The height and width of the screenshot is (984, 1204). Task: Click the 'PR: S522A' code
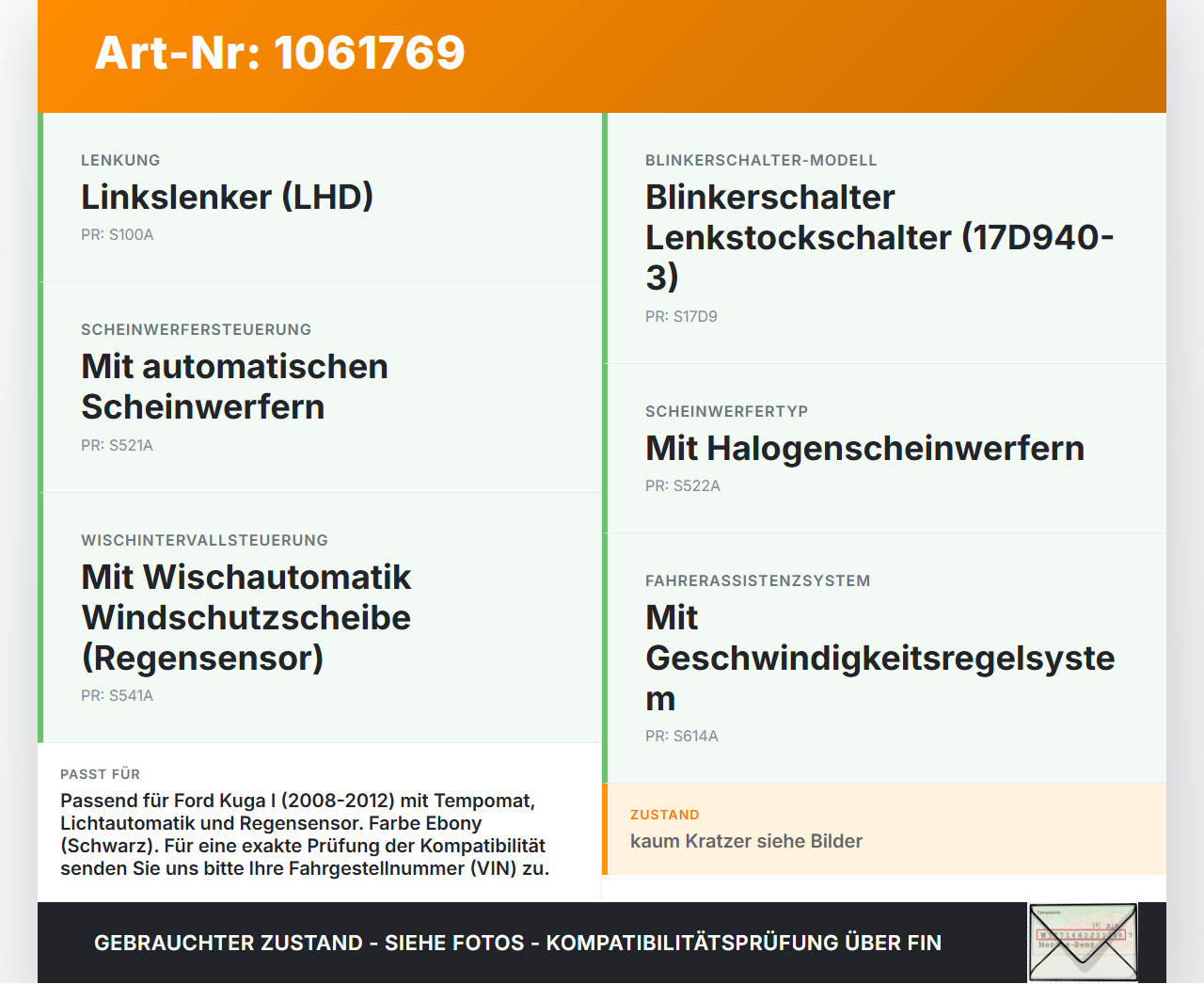683,486
